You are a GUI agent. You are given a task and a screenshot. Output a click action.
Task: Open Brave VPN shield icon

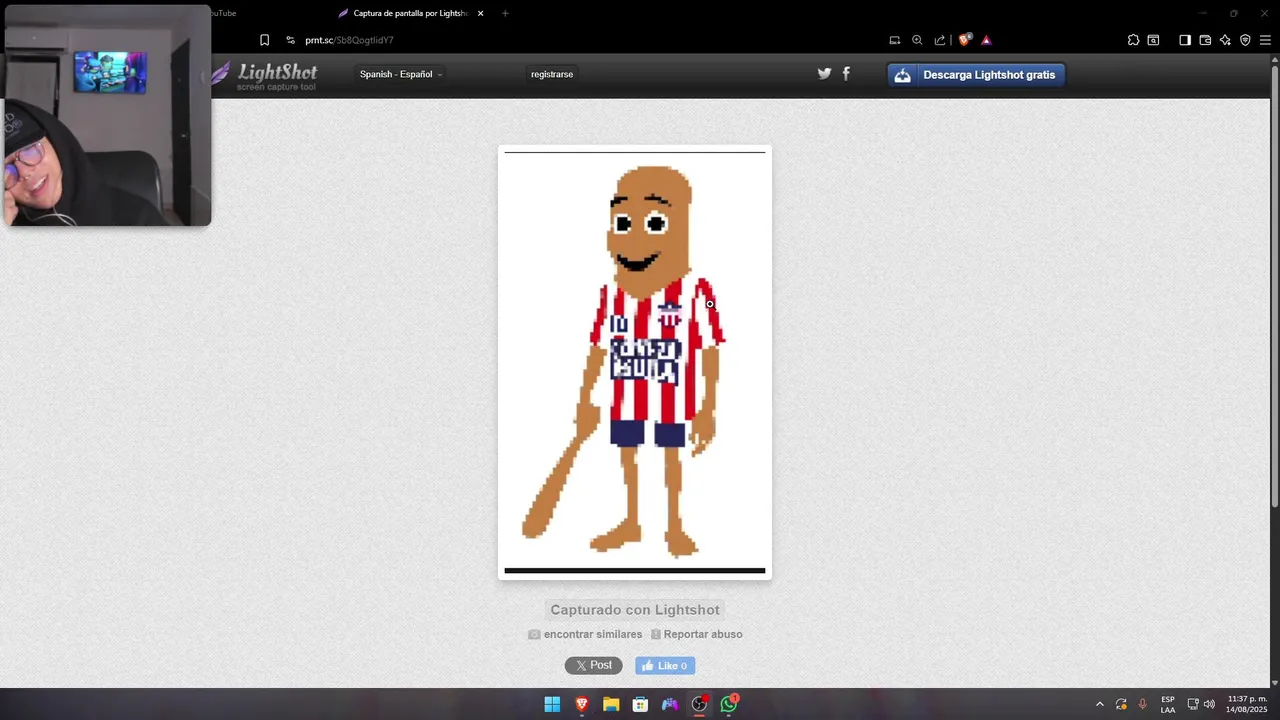(x=1245, y=40)
